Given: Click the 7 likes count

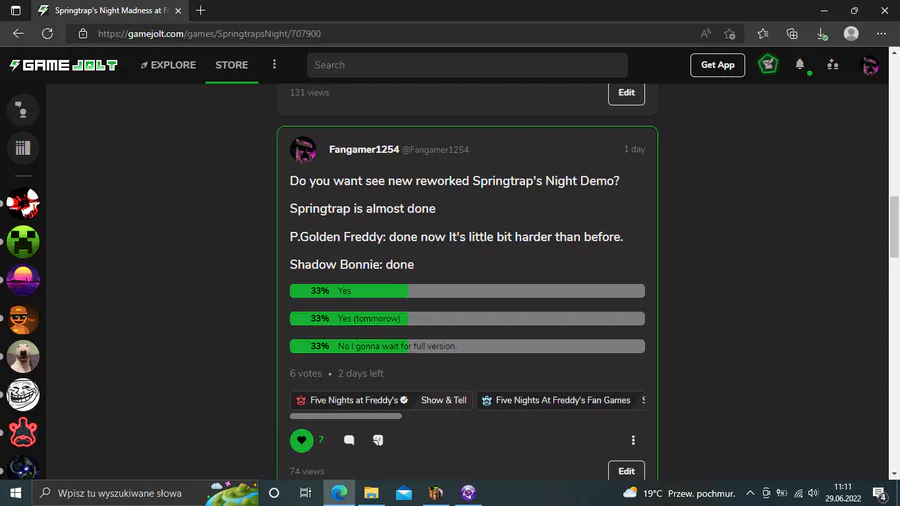Looking at the screenshot, I should tap(321, 439).
